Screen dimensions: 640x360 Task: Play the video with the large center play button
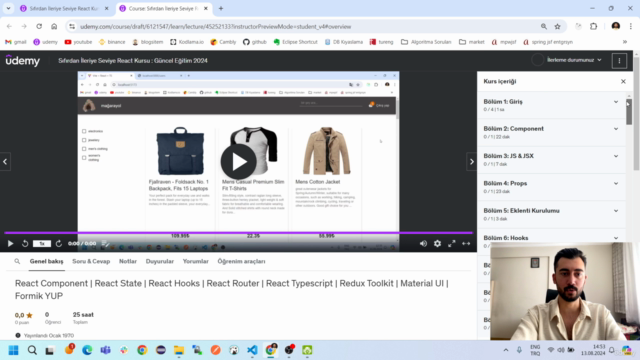(x=239, y=162)
